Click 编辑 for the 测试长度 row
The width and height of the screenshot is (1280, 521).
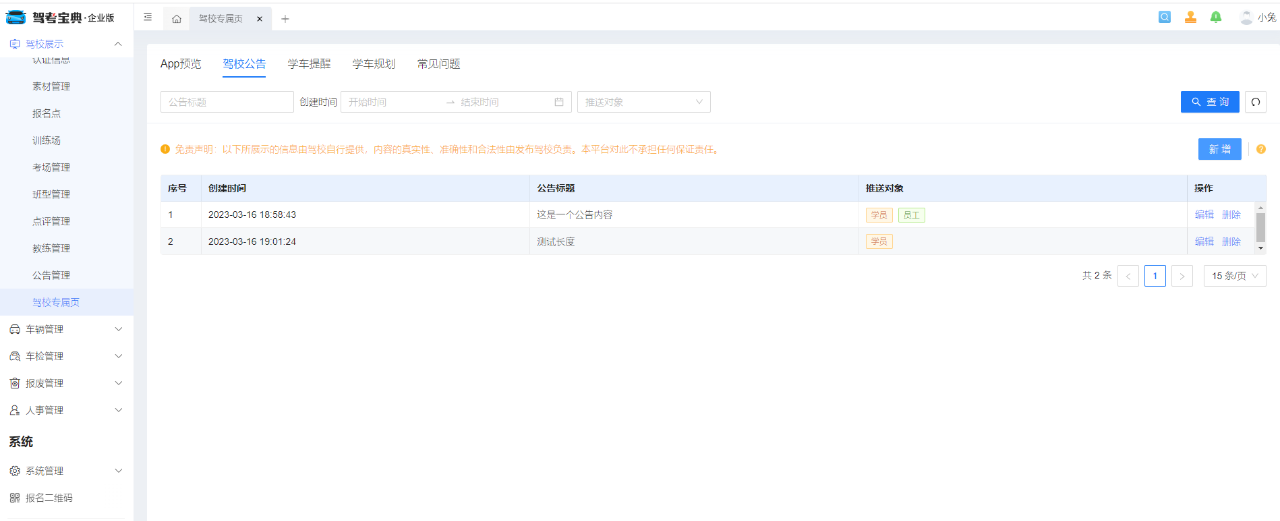point(1204,242)
